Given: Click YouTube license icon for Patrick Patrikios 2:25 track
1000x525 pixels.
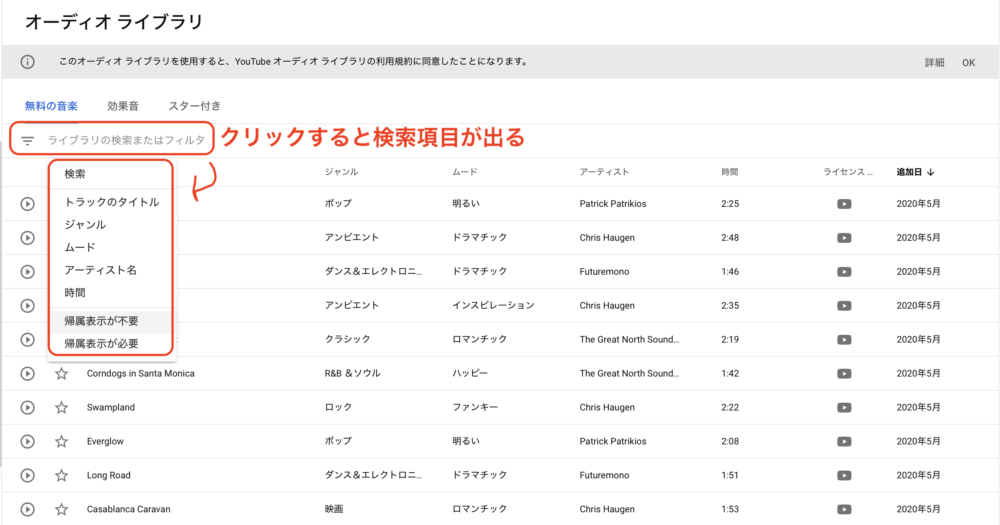Looking at the screenshot, I should pyautogui.click(x=844, y=204).
